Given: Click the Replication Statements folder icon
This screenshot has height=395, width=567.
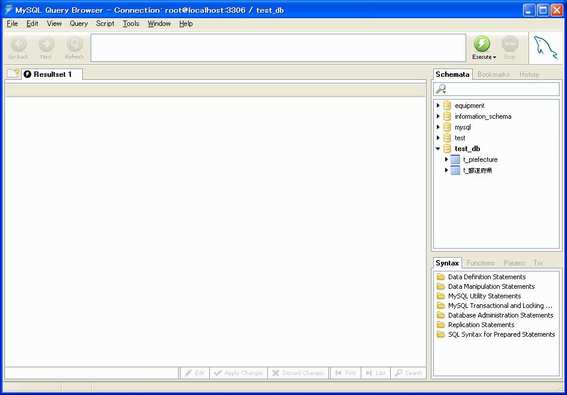Looking at the screenshot, I should tap(440, 325).
